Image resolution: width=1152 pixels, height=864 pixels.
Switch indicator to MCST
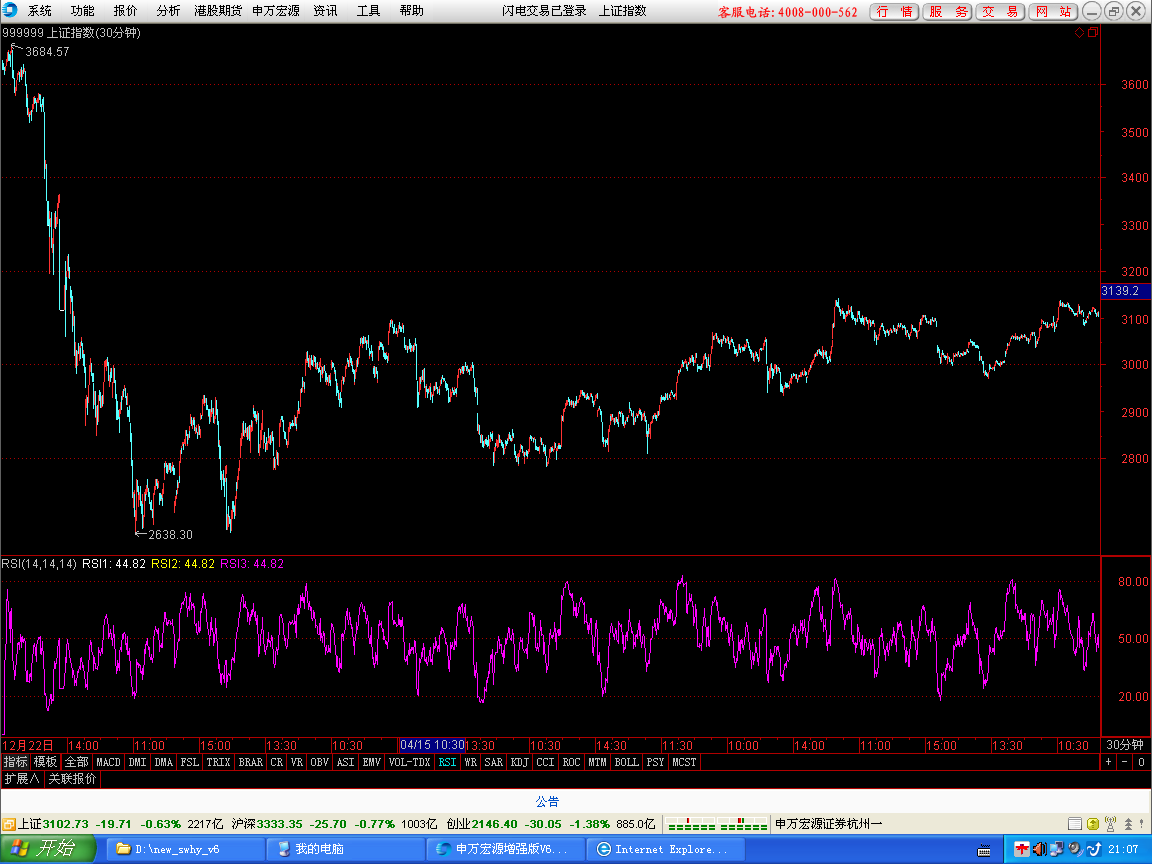click(684, 762)
